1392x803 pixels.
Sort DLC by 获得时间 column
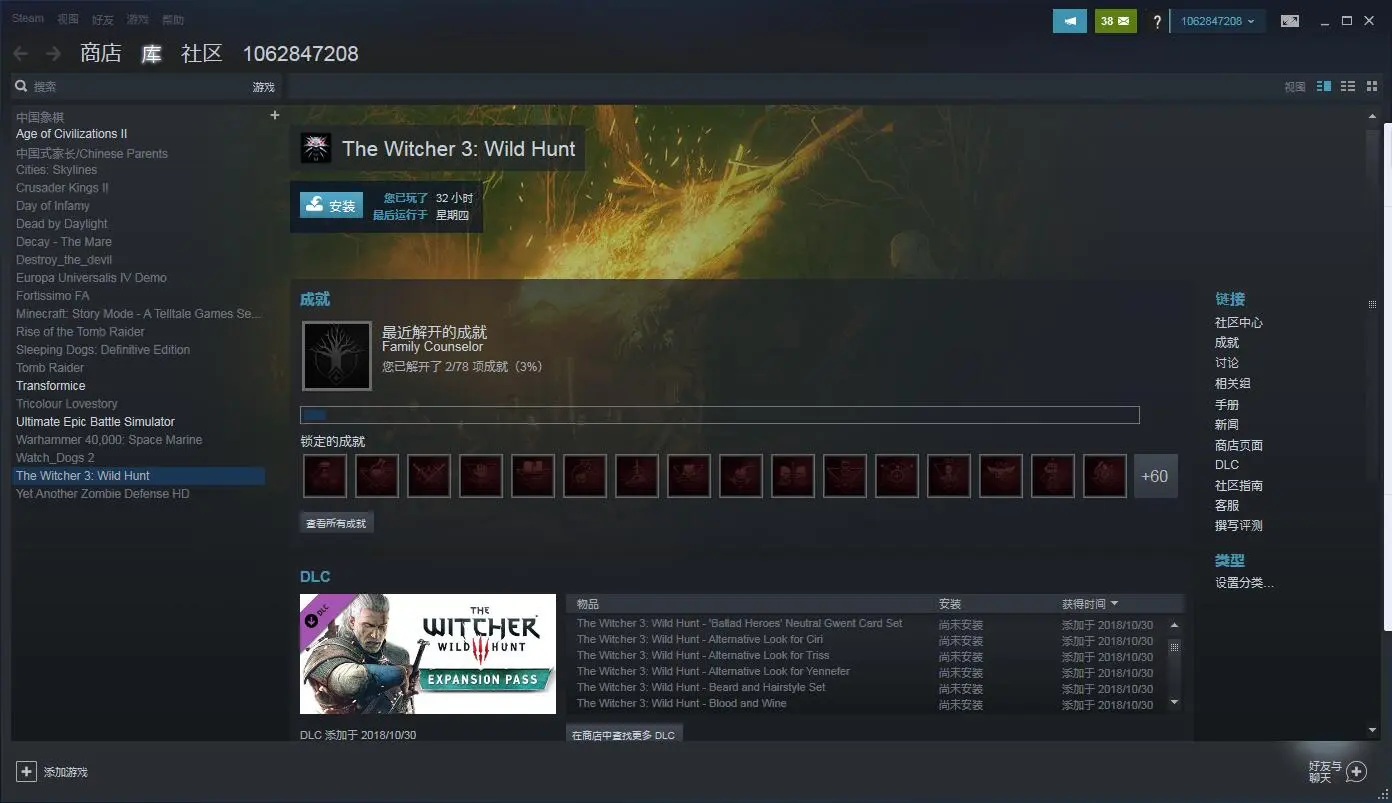1090,604
